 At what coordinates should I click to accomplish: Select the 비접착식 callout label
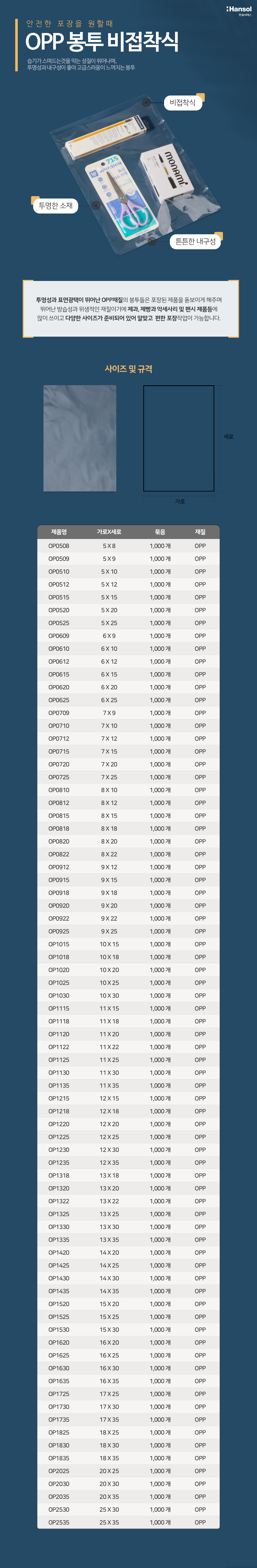tap(182, 103)
